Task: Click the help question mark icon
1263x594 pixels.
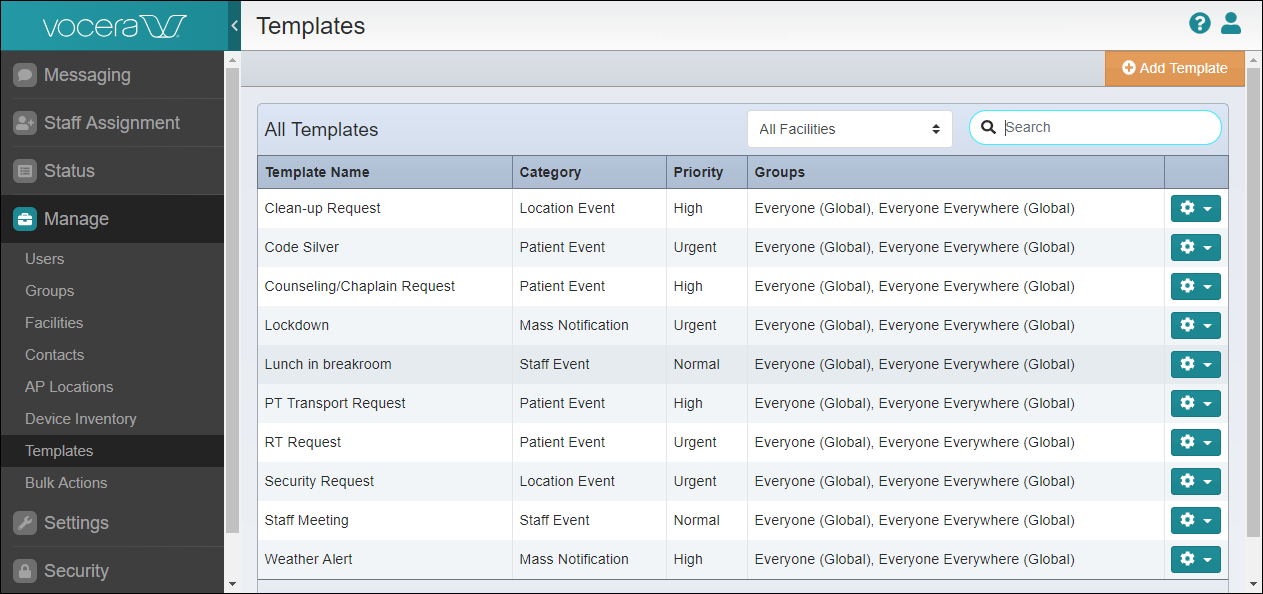Action: 1199,24
